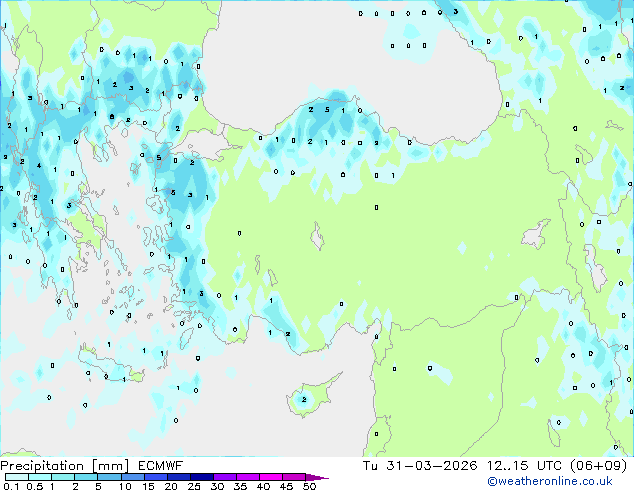The width and height of the screenshot is (634, 490).
Task: Click the date 'Tu 31-03-2026'
Action: 420,466
